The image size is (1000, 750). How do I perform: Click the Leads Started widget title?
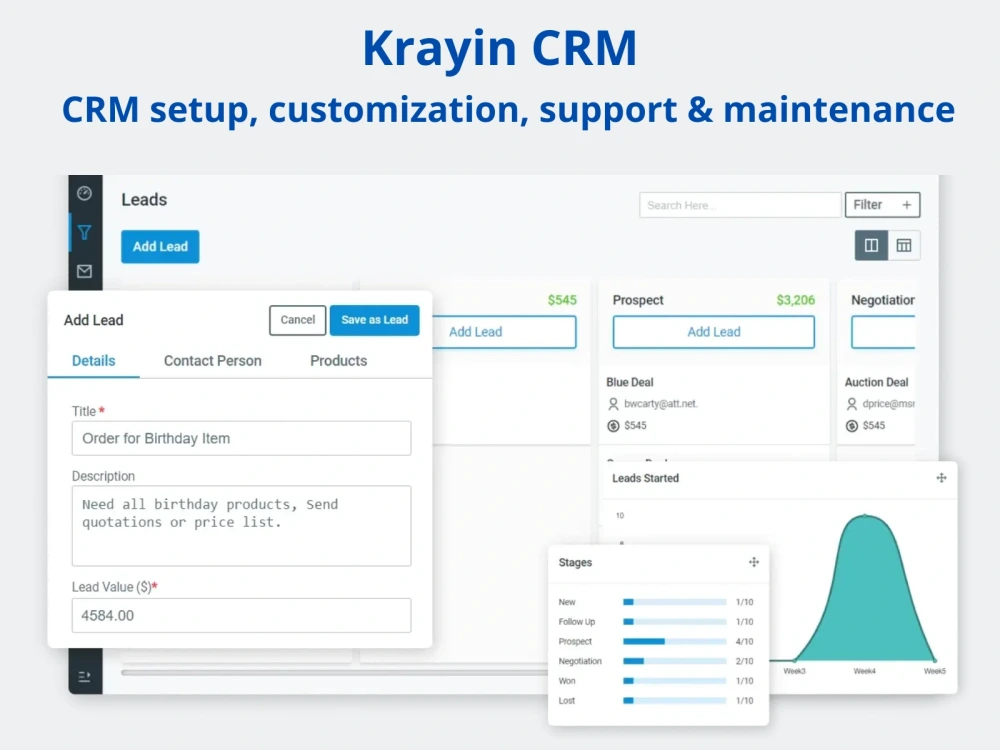tap(645, 478)
